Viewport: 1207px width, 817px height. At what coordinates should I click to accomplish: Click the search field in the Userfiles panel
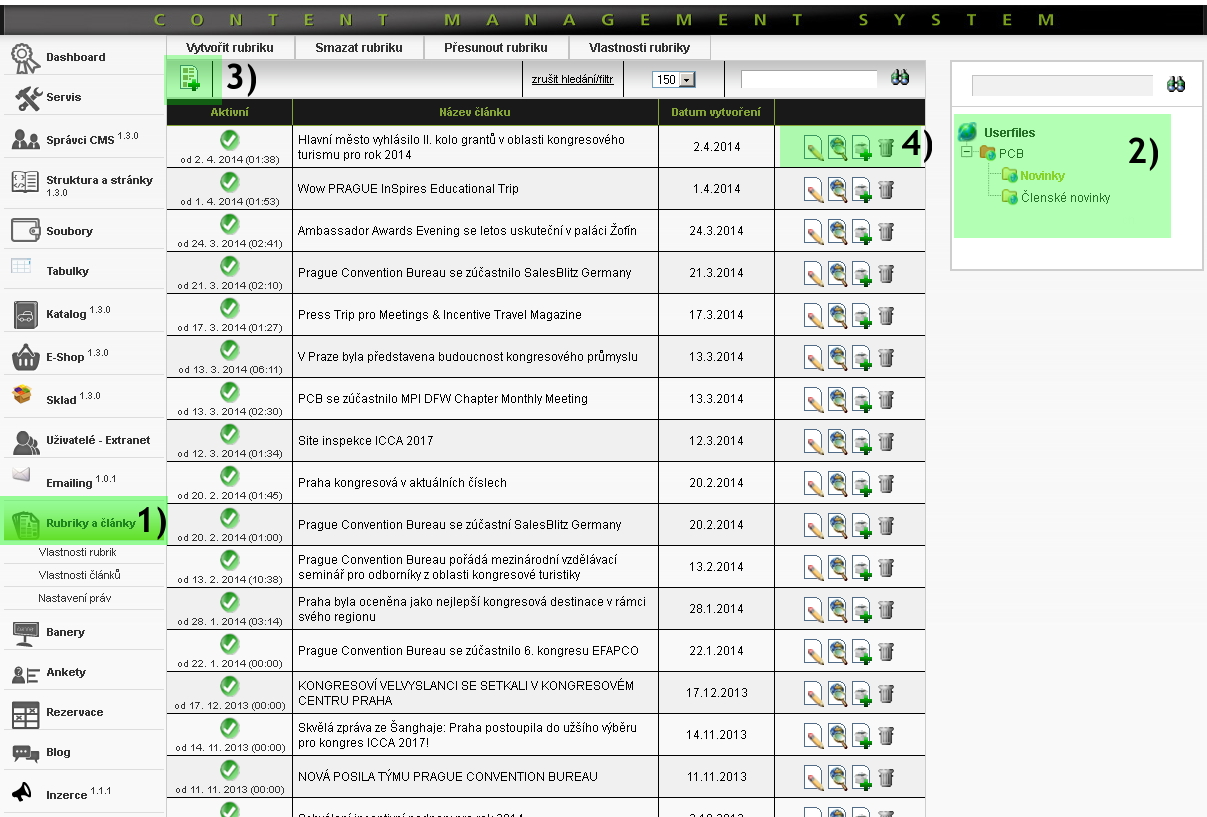(1064, 86)
